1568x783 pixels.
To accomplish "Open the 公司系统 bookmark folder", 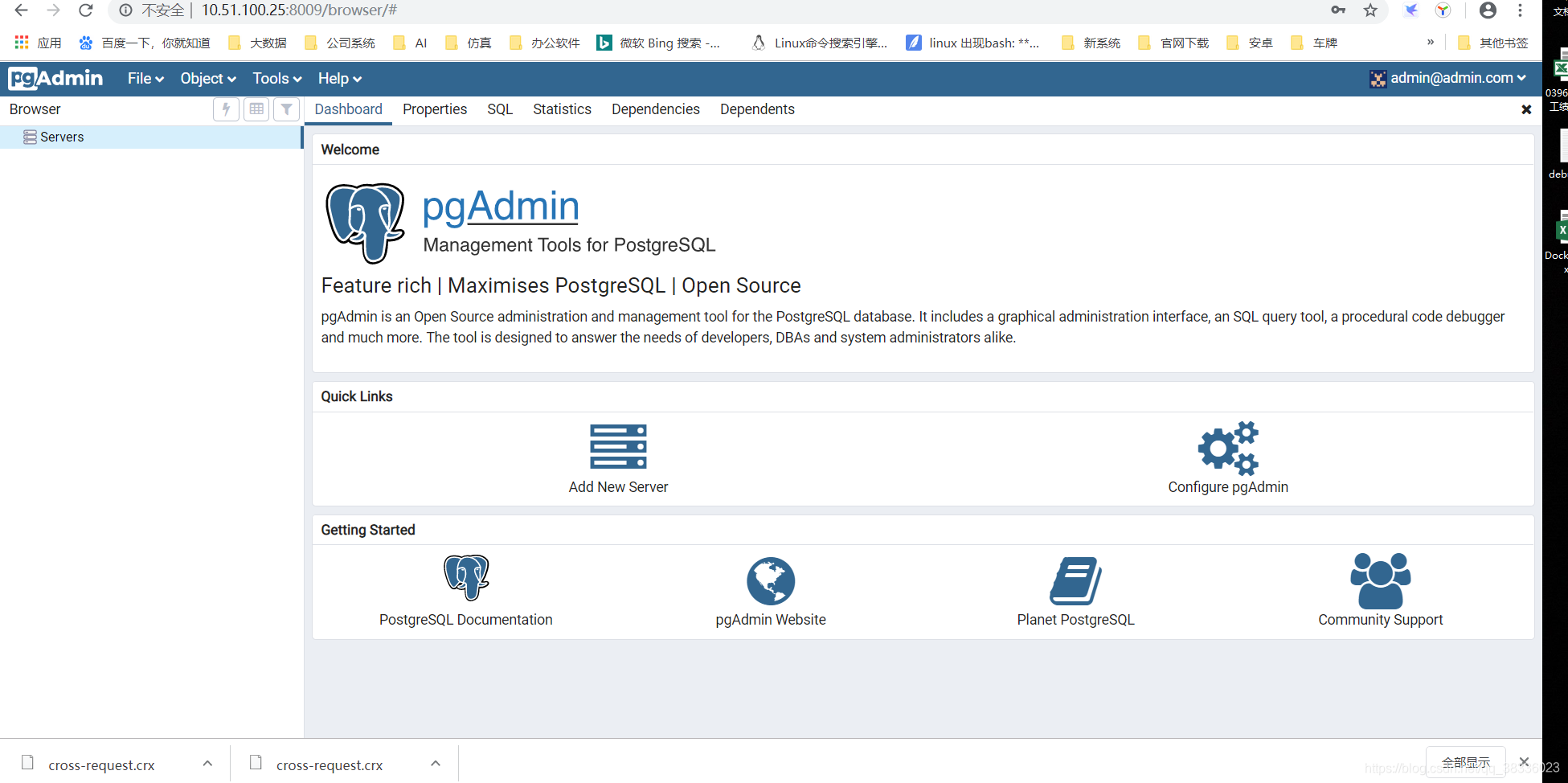I will coord(340,43).
